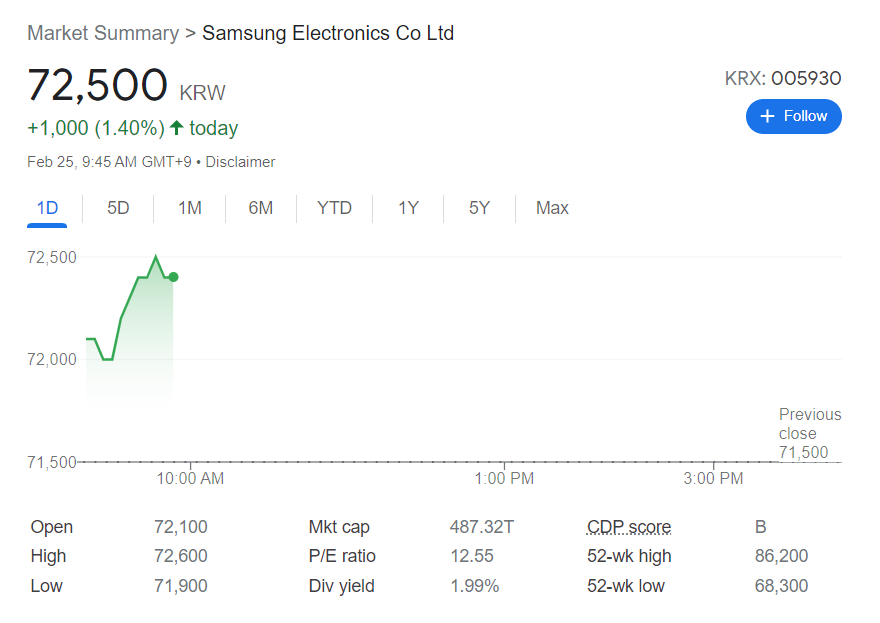Click the Follow button
The height and width of the screenshot is (623, 880).
[793, 116]
